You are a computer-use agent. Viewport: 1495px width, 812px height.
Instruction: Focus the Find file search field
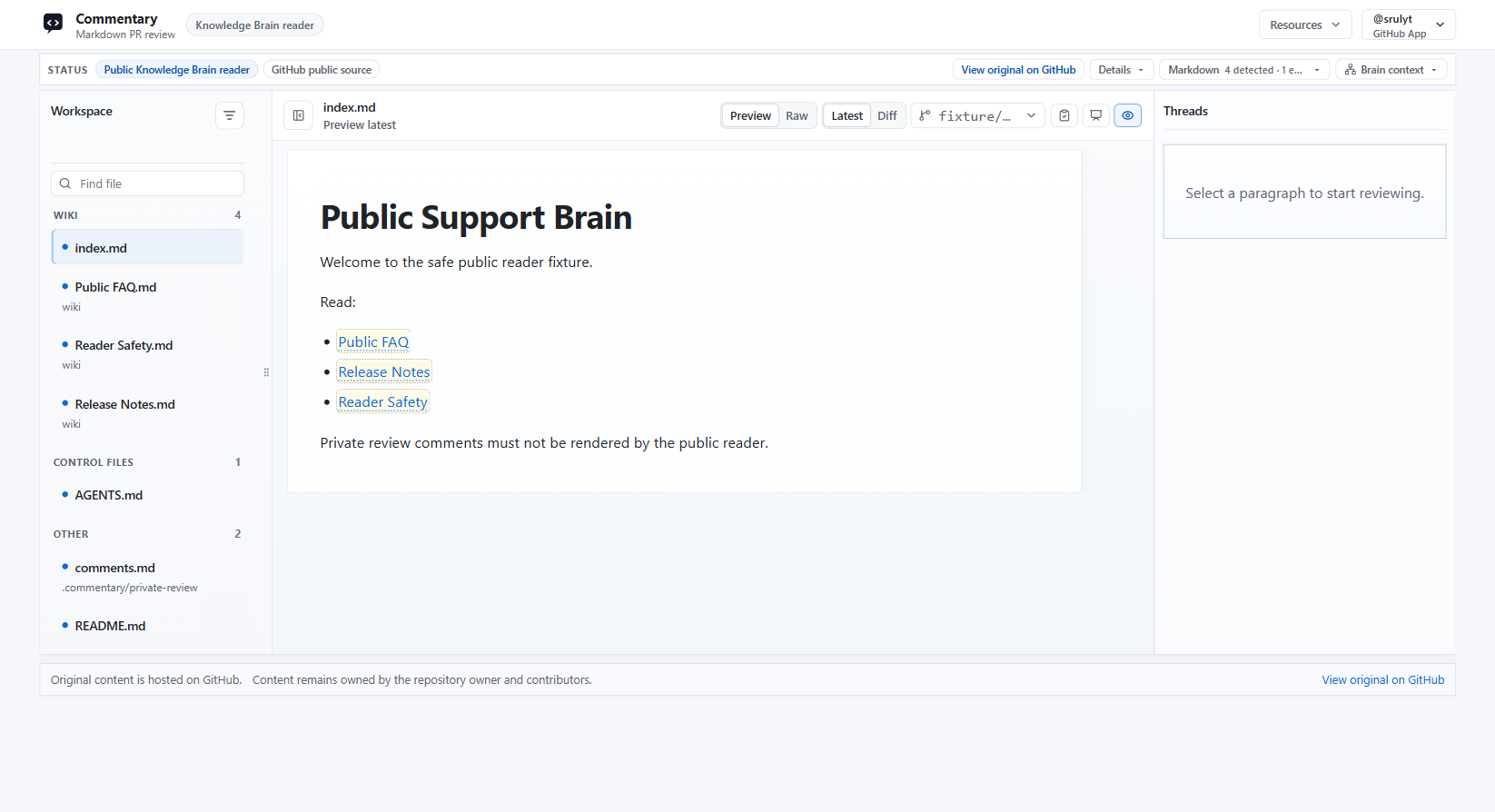[x=147, y=183]
